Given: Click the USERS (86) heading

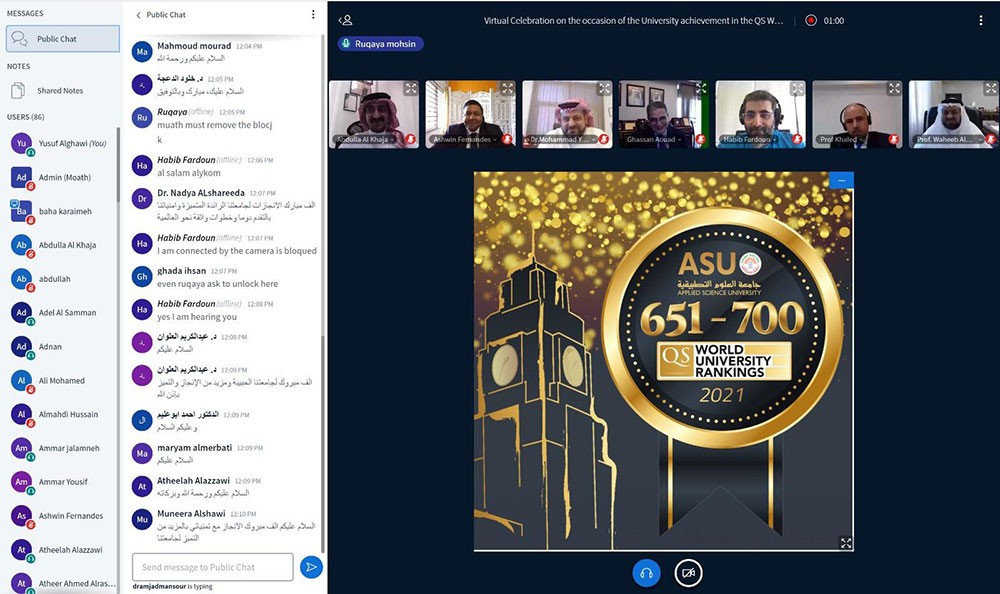Looking at the screenshot, I should (26, 117).
